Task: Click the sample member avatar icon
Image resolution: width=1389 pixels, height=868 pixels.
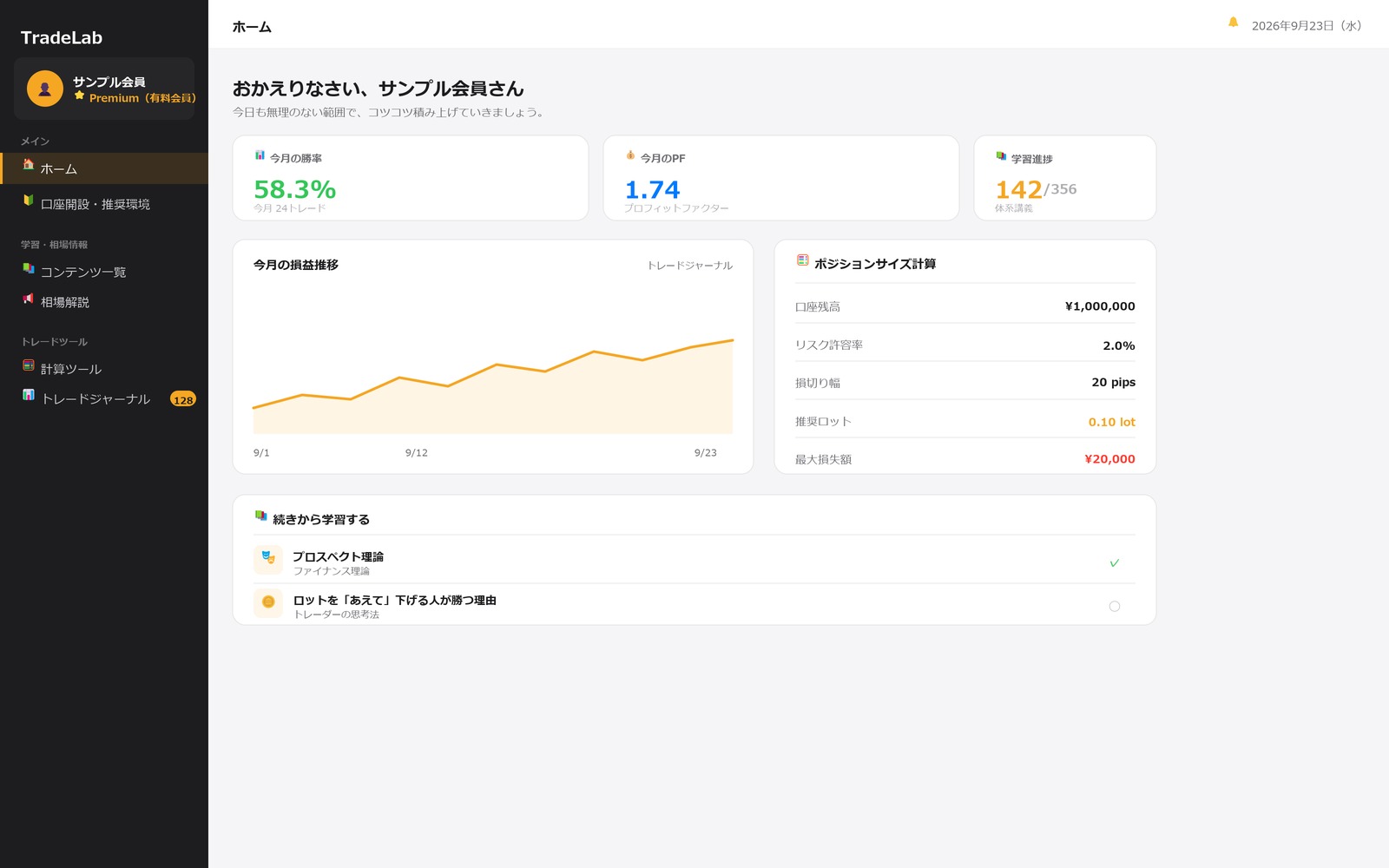Action: (x=45, y=89)
